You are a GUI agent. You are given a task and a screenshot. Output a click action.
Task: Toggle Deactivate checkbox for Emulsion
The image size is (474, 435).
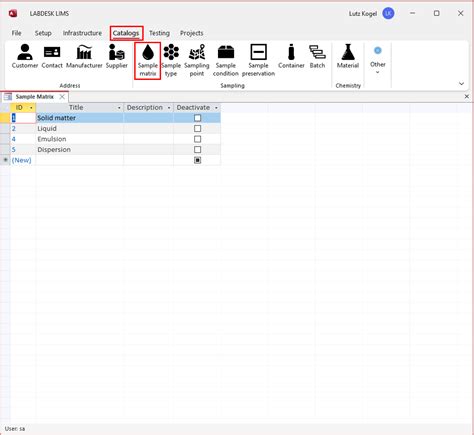[x=197, y=139]
